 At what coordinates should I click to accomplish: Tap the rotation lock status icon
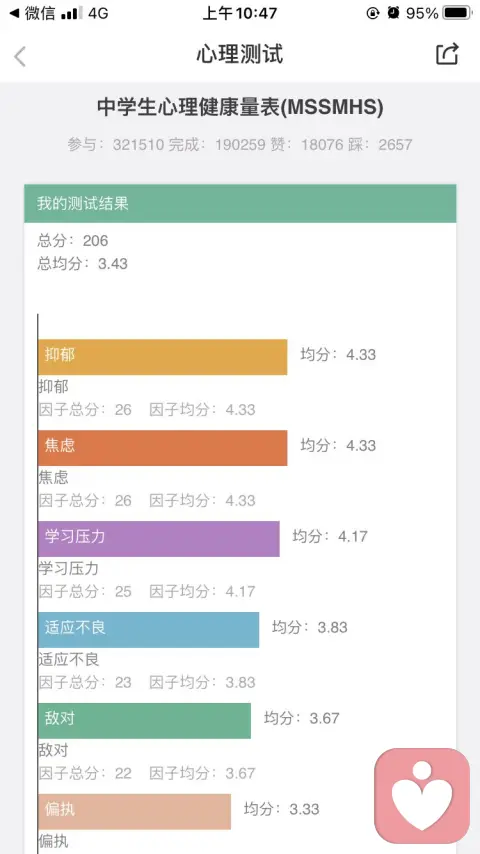[373, 13]
